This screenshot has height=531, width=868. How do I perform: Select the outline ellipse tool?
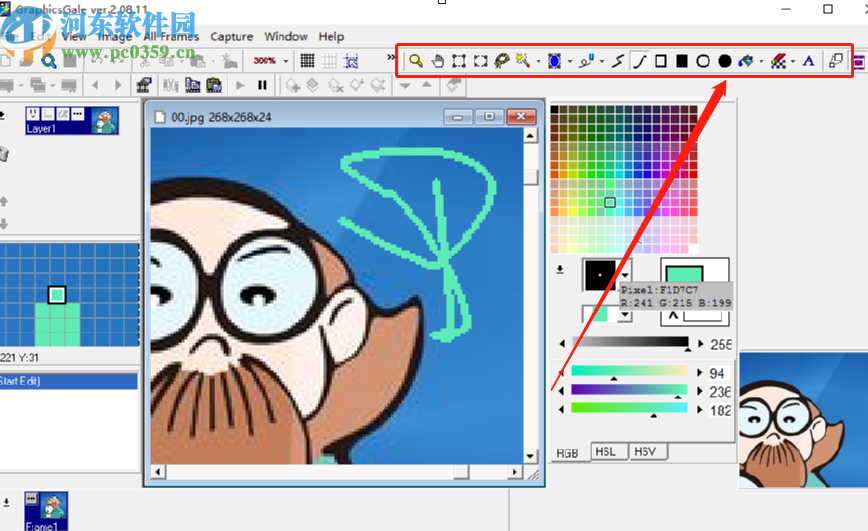703,61
